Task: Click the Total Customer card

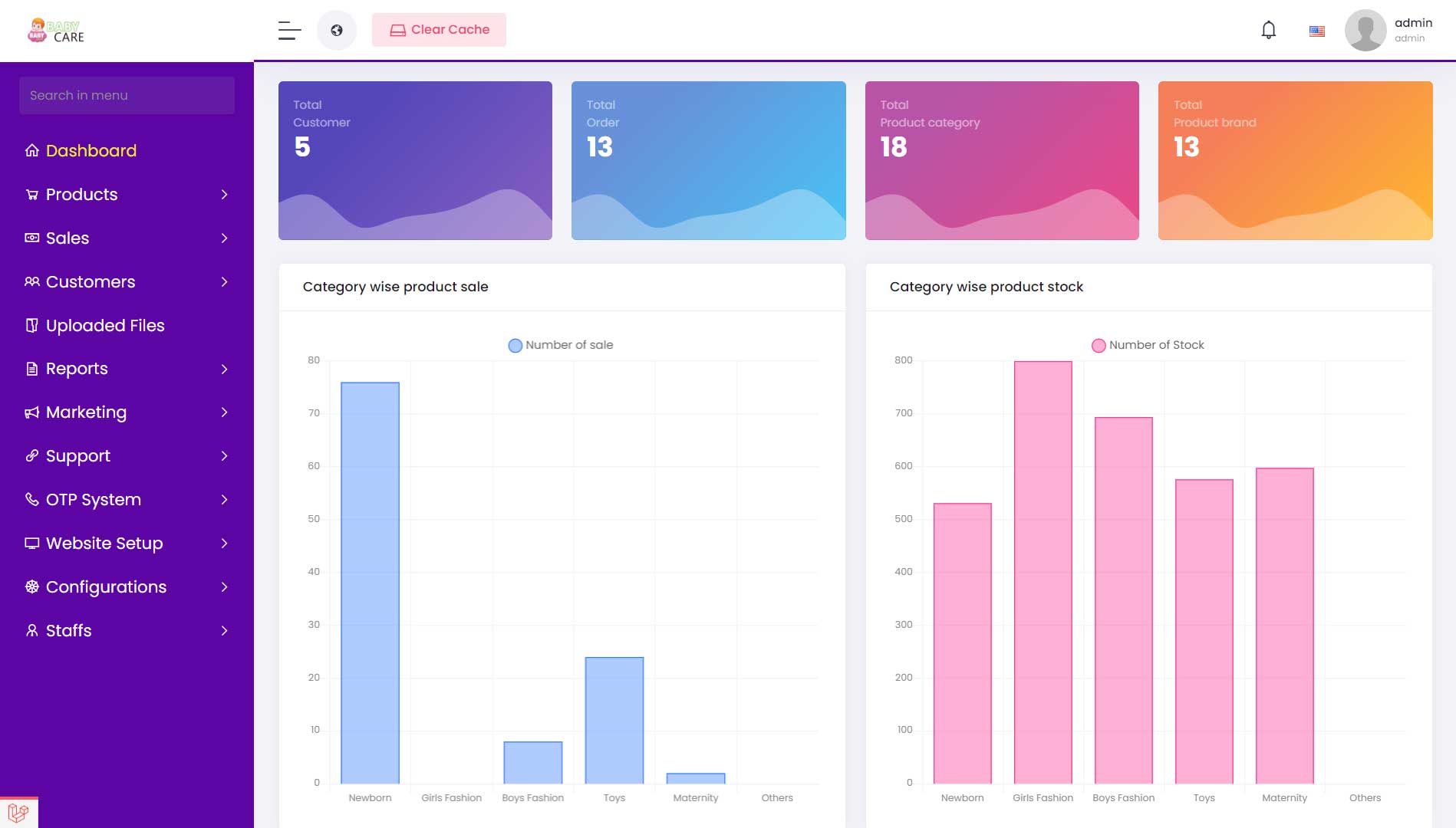Action: point(415,160)
